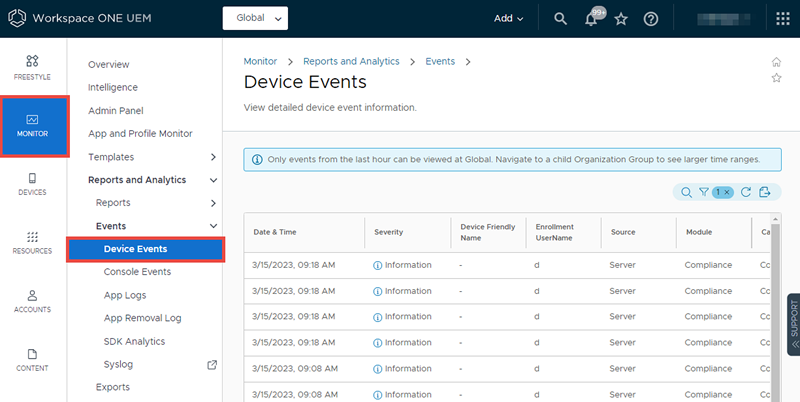Image resolution: width=800 pixels, height=402 pixels.
Task: Open the Add menu
Action: click(x=508, y=18)
